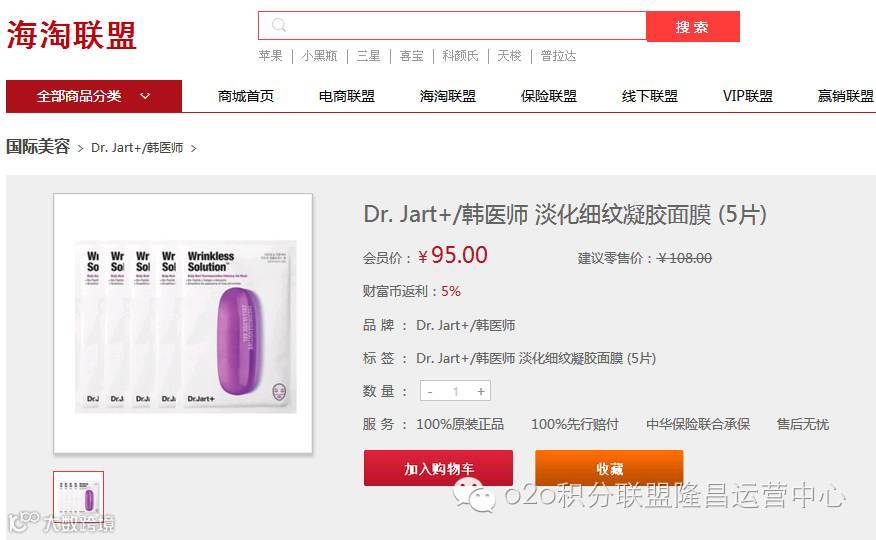Viewport: 876px width, 540px height.
Task: Open the 电商联盟 nav tab
Action: click(347, 96)
